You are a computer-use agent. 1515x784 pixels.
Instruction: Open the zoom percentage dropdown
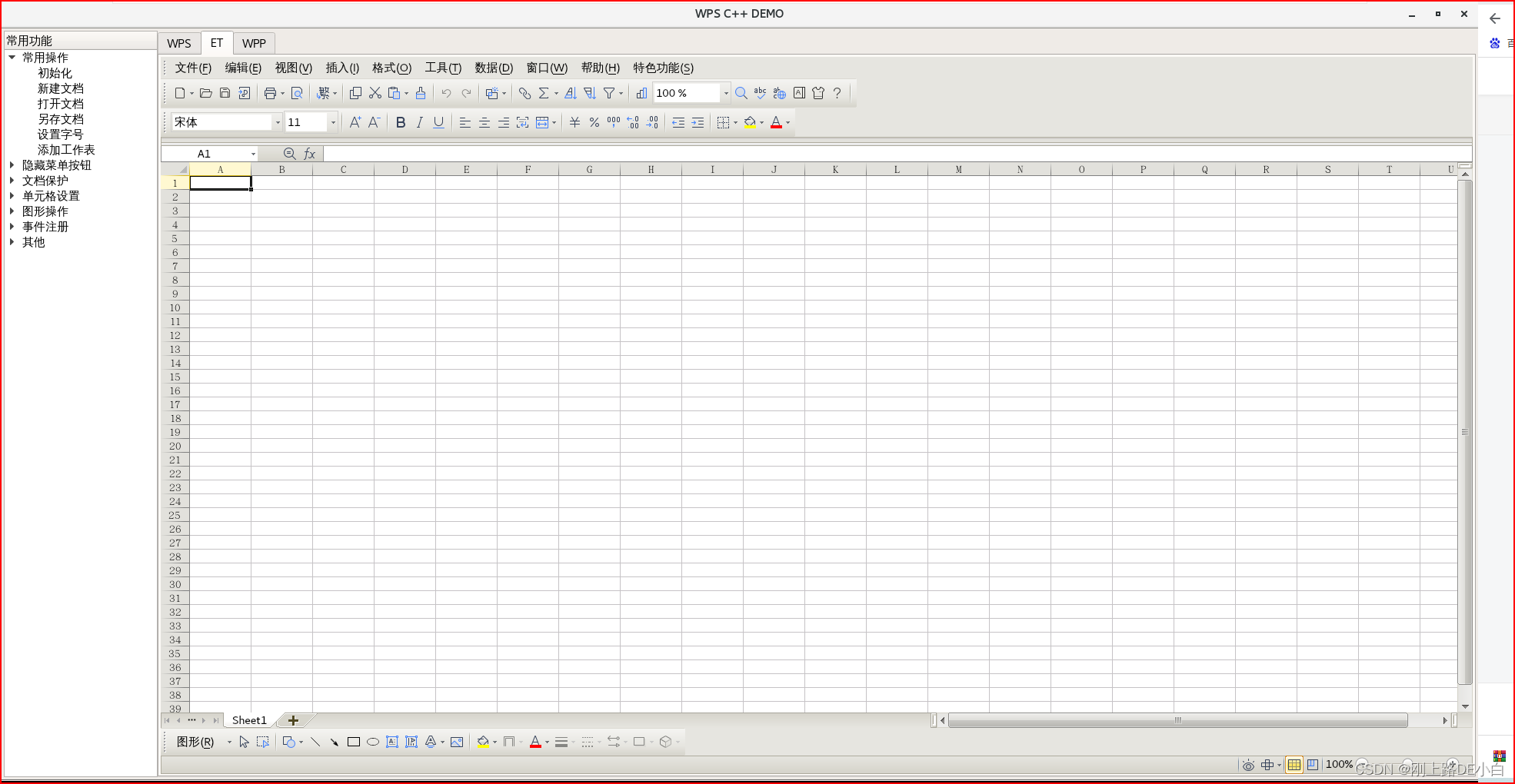tap(725, 93)
